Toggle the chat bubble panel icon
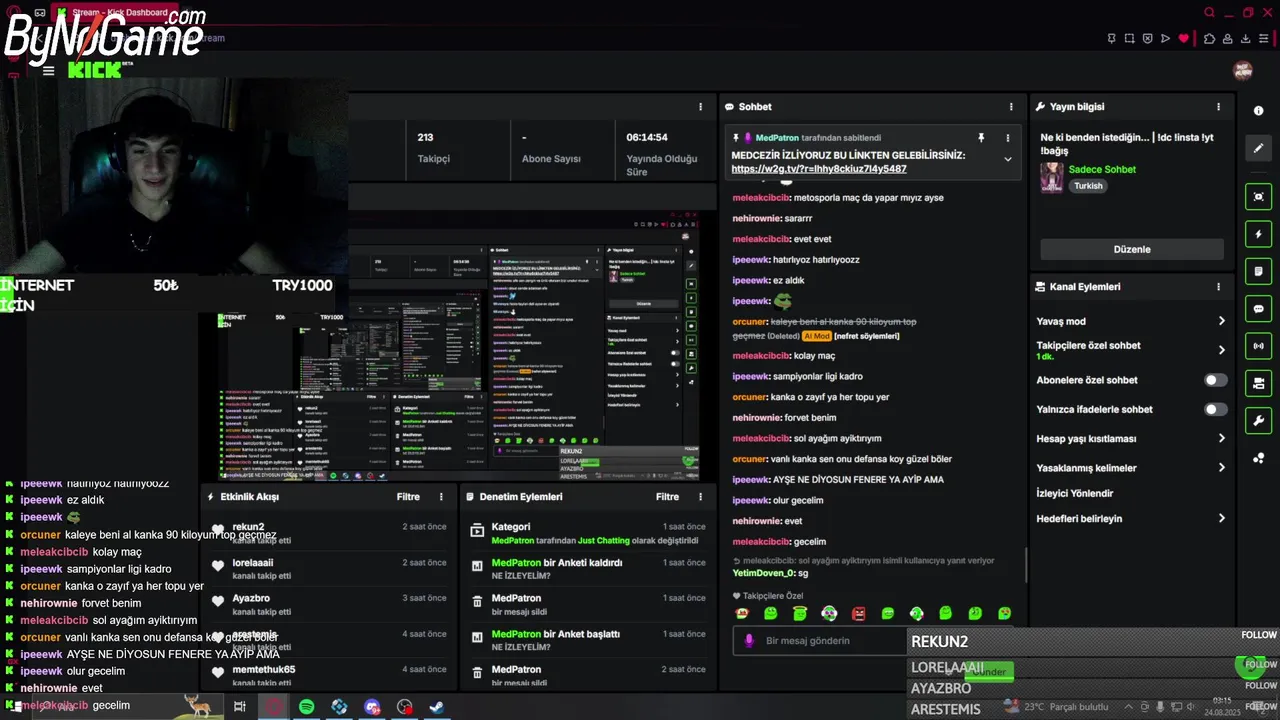This screenshot has width=1280, height=720. point(1258,309)
